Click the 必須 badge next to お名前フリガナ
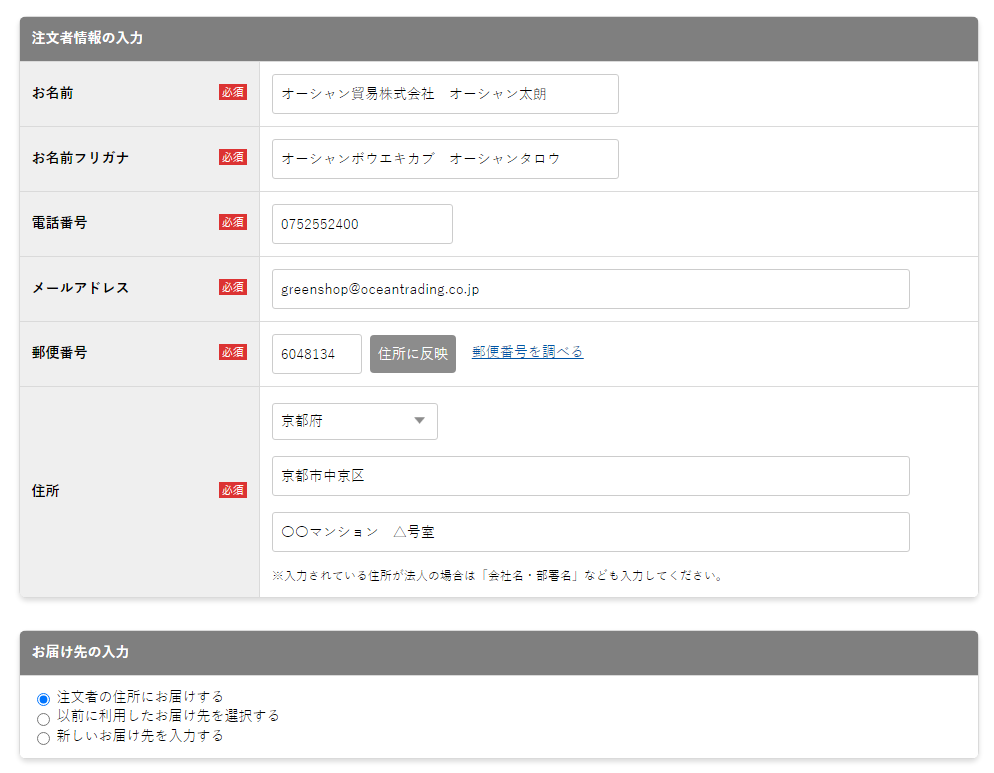 [x=233, y=157]
